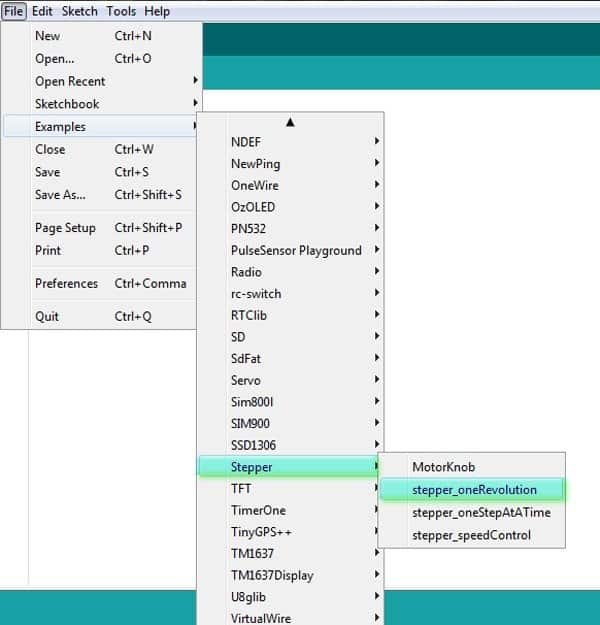Expand the Sketchbook submenu

pyautogui.click(x=100, y=104)
